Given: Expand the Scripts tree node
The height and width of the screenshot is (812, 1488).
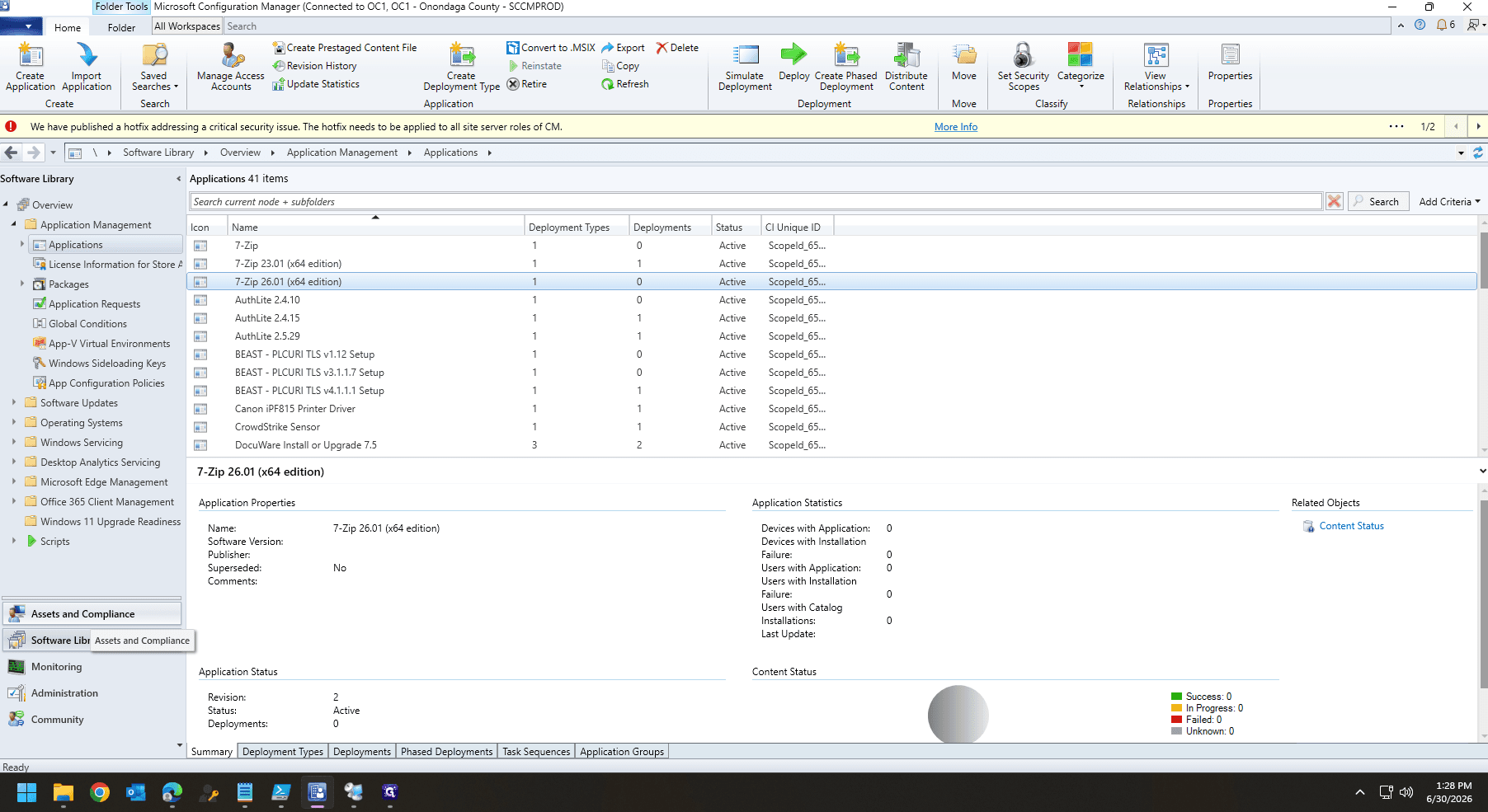Looking at the screenshot, I should pos(14,542).
